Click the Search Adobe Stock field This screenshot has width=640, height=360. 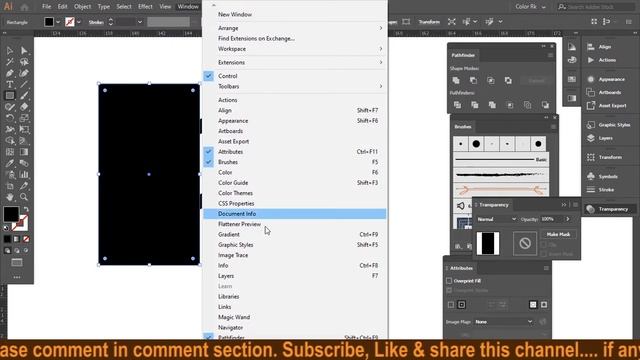(x=597, y=7)
